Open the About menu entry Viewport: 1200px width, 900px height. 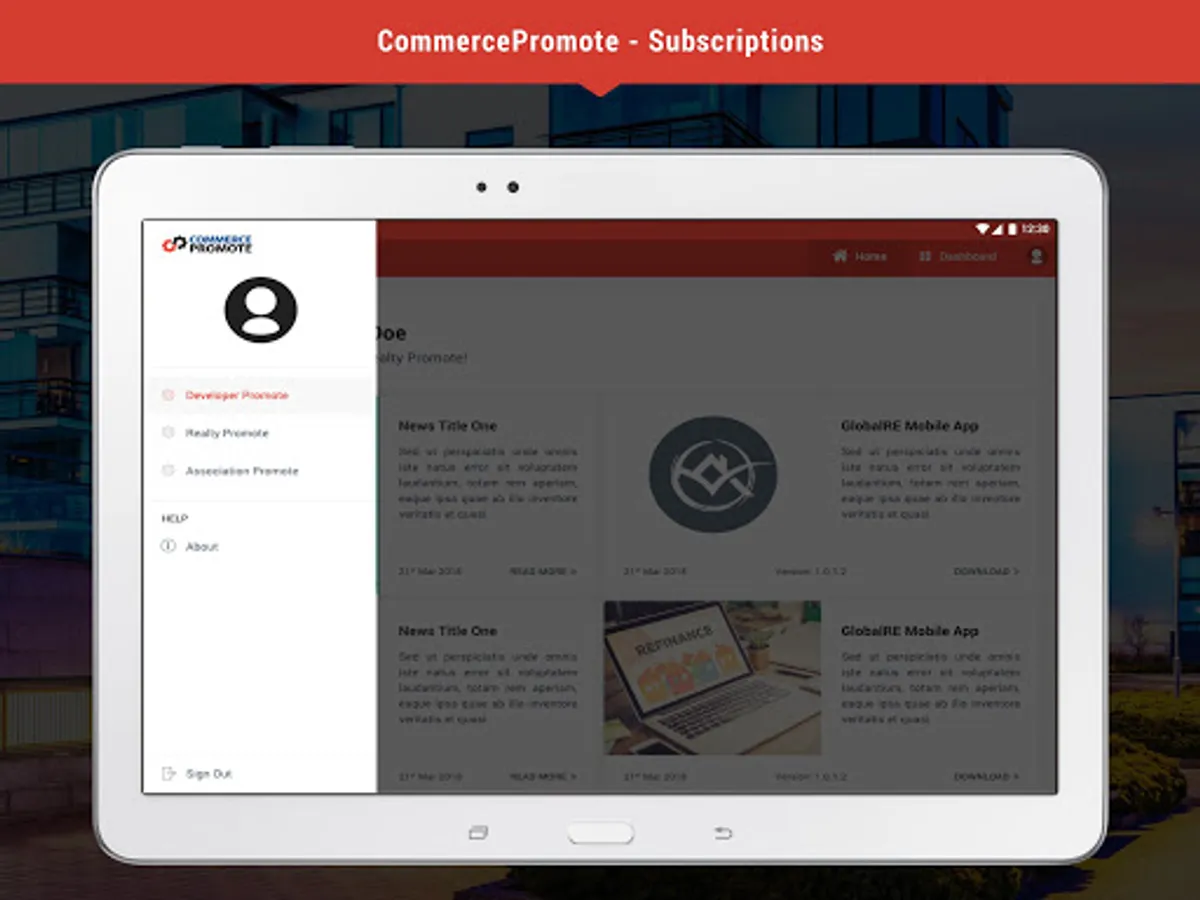202,546
